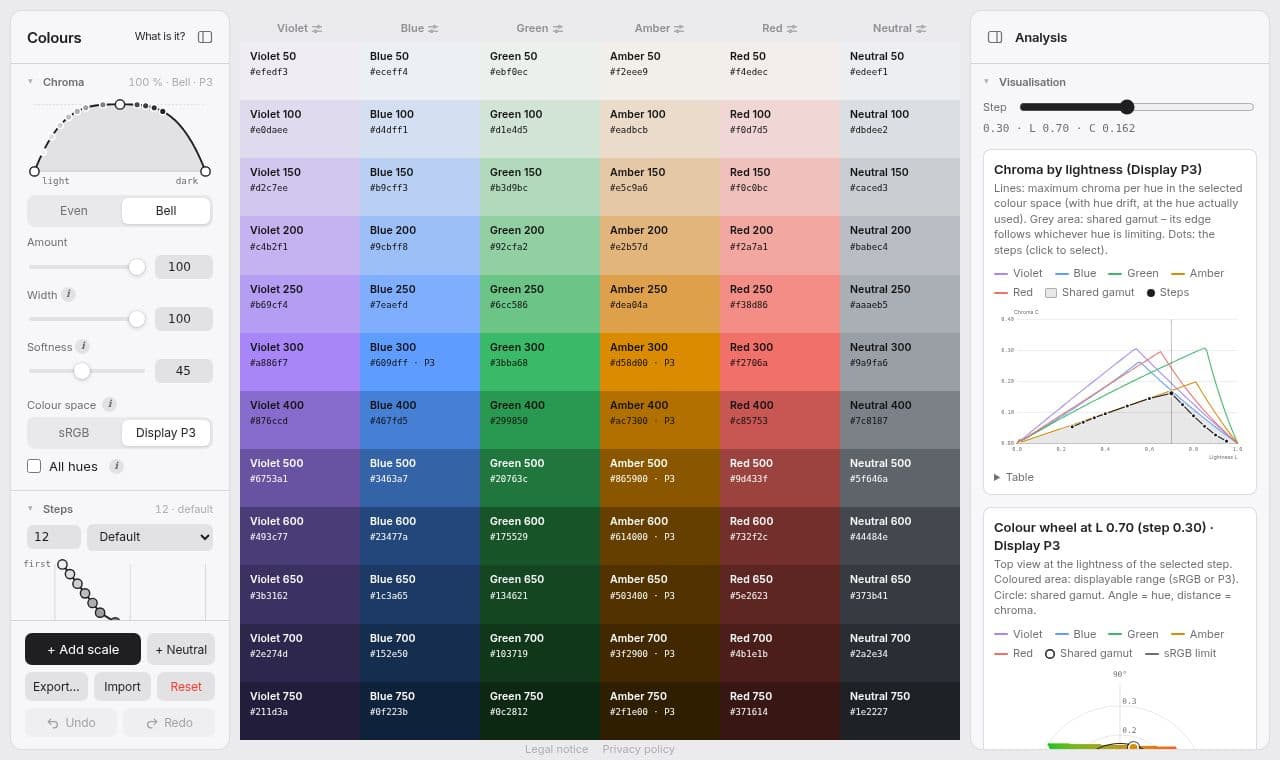This screenshot has width=1280, height=760.
Task: Open Amber column adjustment settings icon
Action: pos(679,29)
